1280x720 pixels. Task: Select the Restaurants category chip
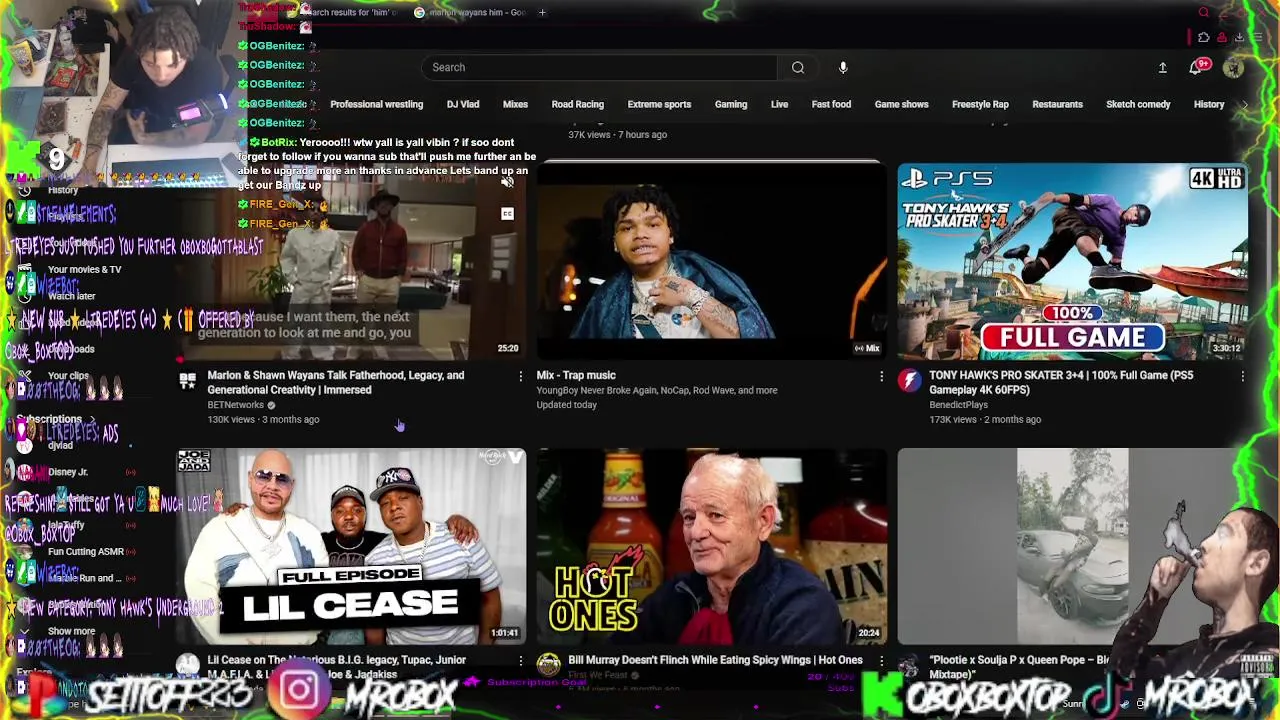click(1057, 104)
